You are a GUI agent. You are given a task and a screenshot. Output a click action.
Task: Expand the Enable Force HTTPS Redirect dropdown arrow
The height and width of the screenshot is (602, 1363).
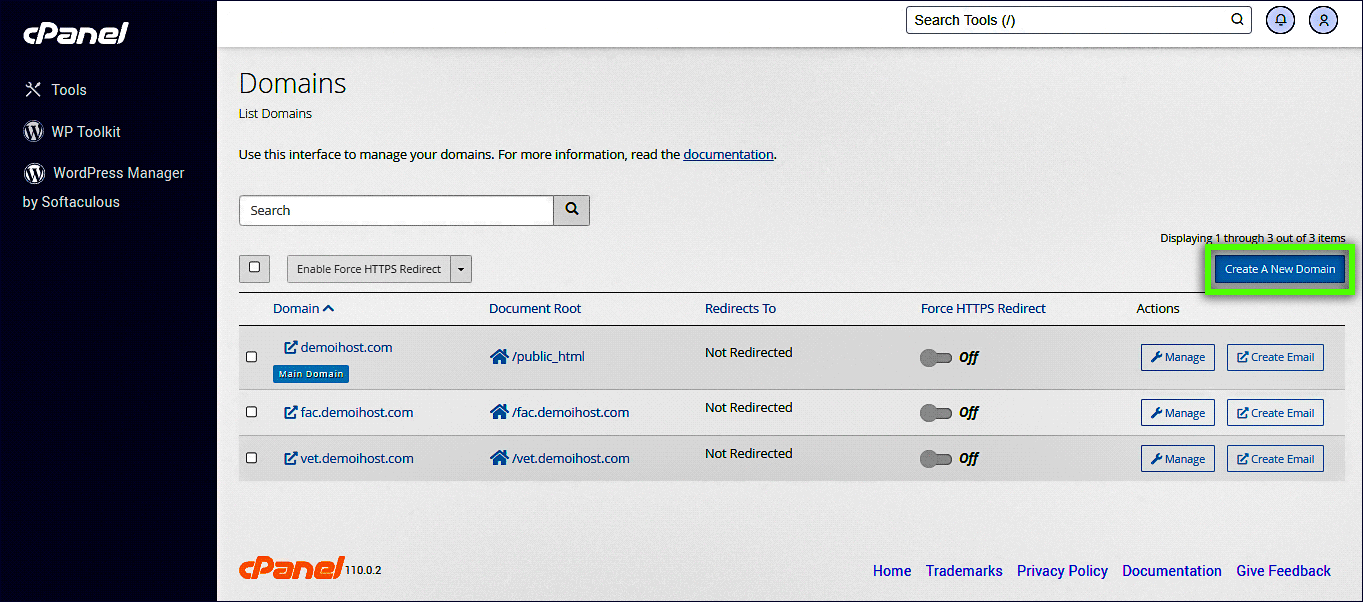click(461, 269)
